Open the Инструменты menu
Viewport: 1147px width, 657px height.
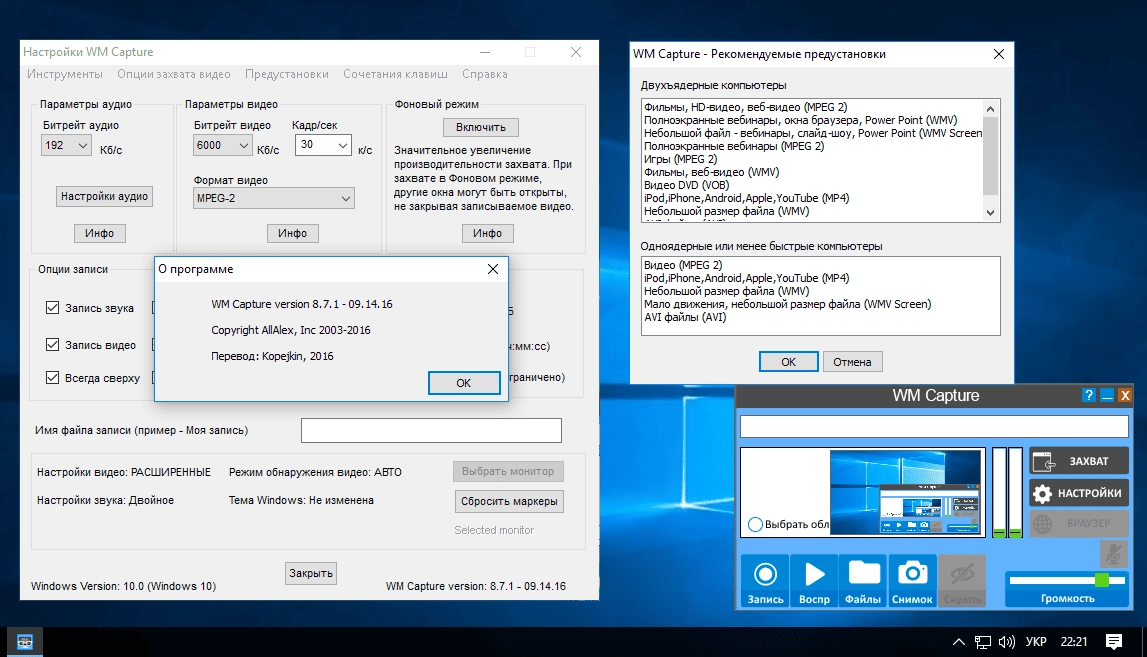click(65, 74)
